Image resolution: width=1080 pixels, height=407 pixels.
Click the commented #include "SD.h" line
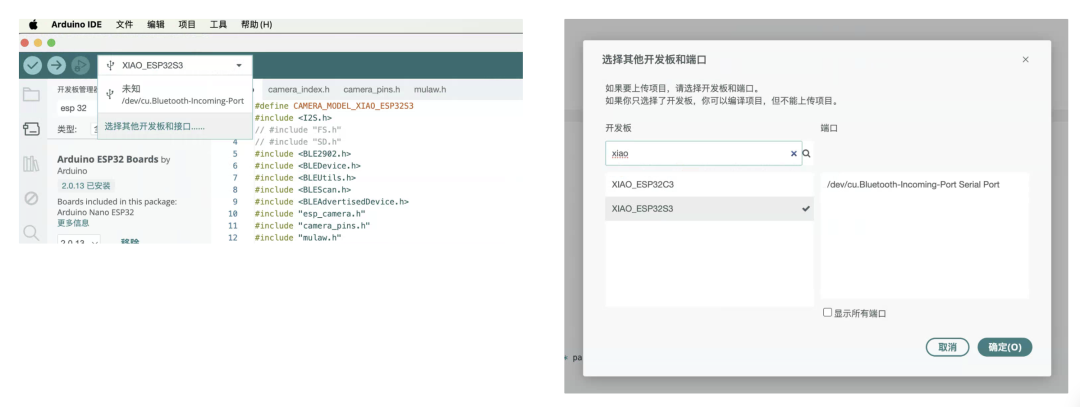pos(298,142)
